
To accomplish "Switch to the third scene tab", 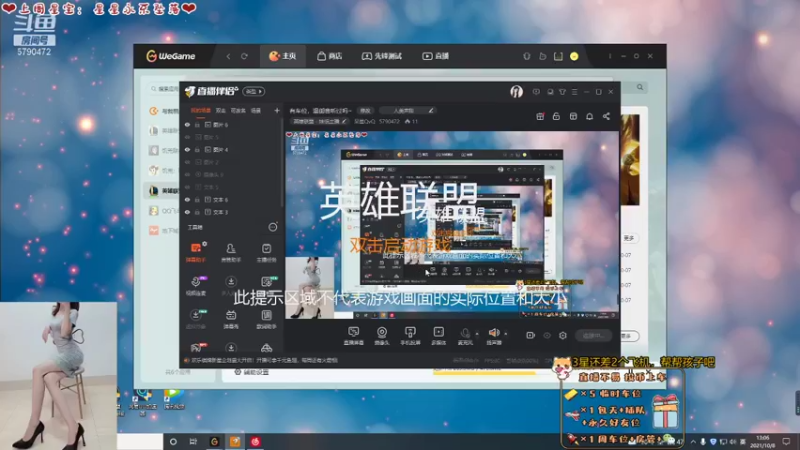I will (238, 110).
